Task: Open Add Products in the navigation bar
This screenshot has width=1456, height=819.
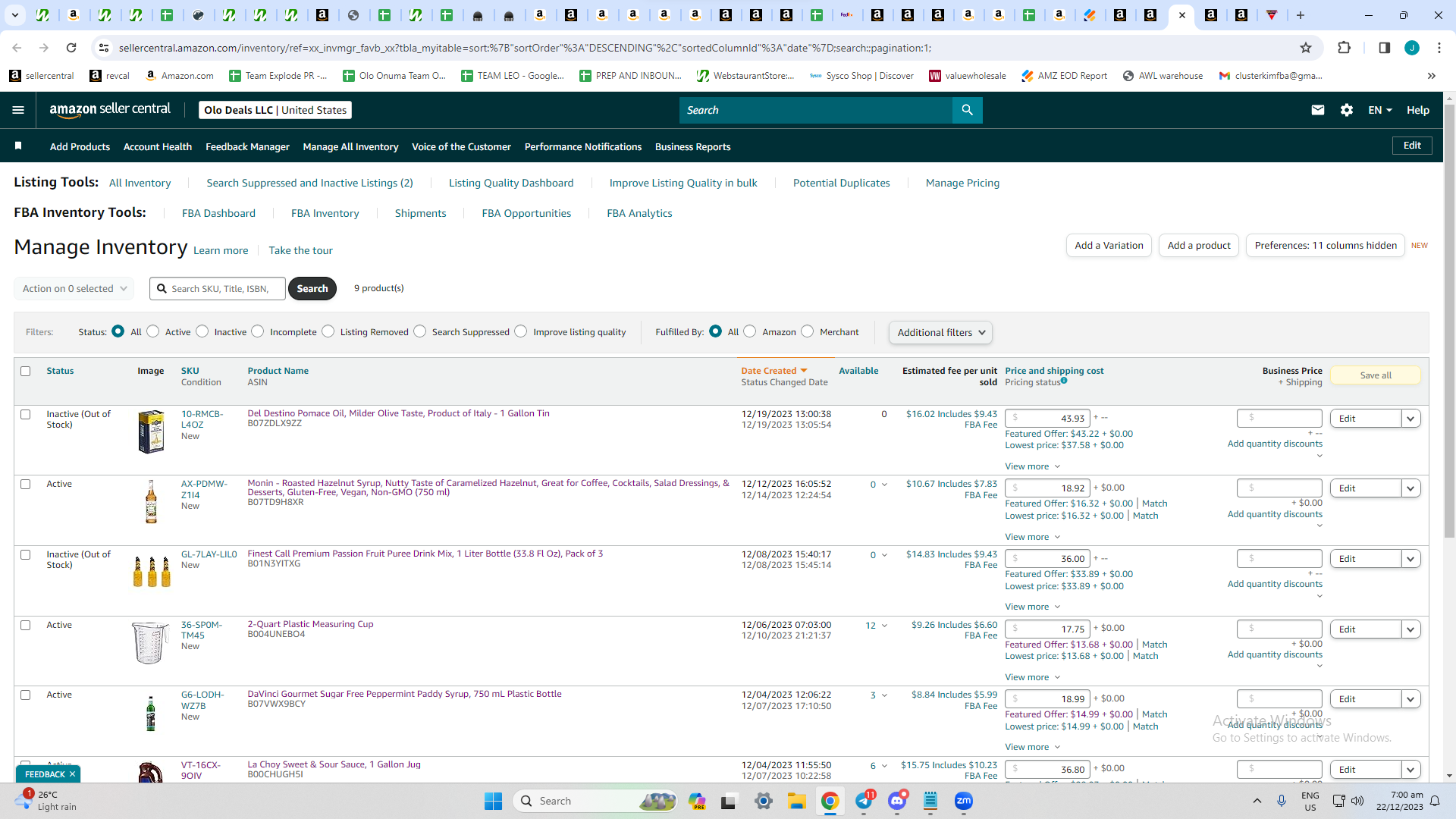Action: [x=80, y=146]
